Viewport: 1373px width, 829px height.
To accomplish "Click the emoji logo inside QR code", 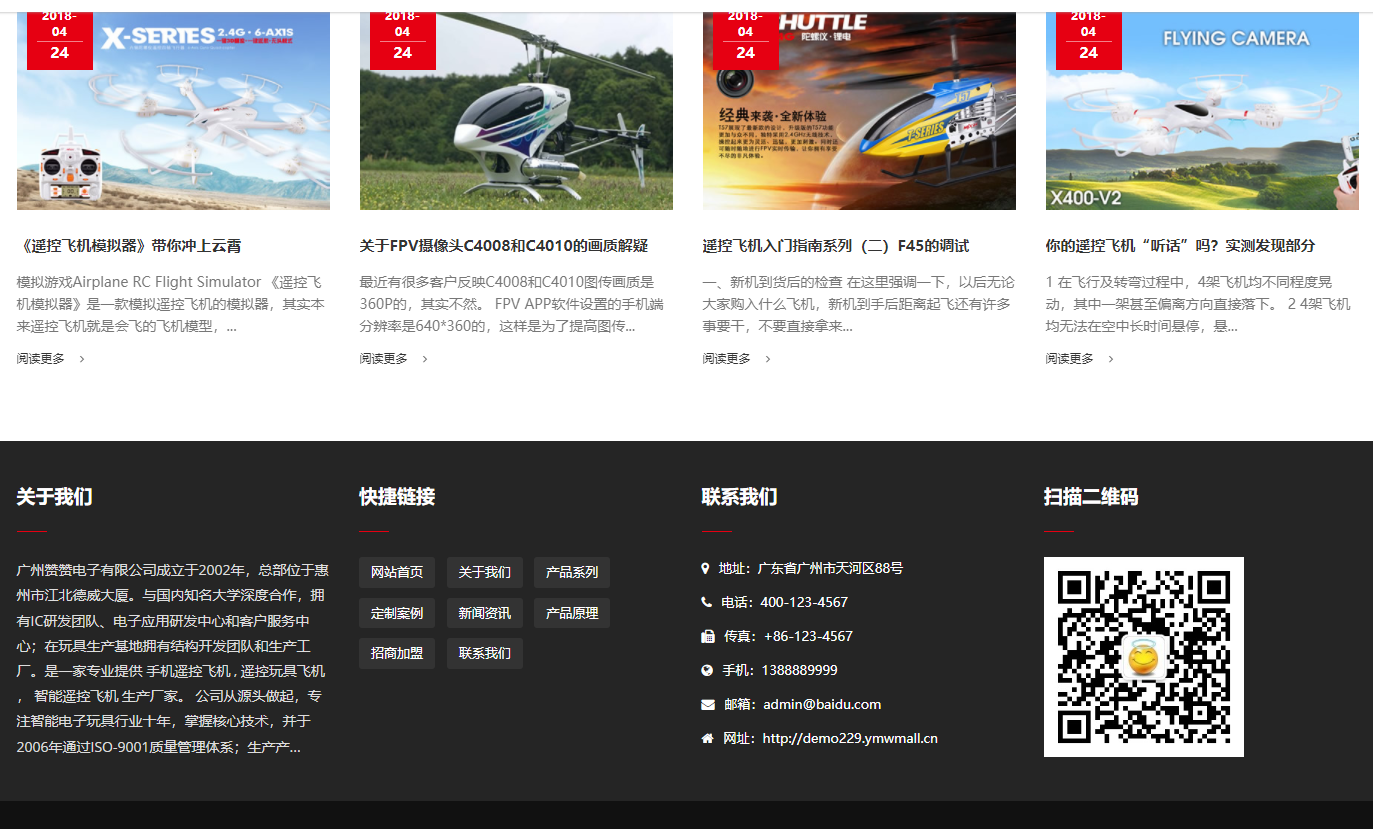I will point(1142,658).
